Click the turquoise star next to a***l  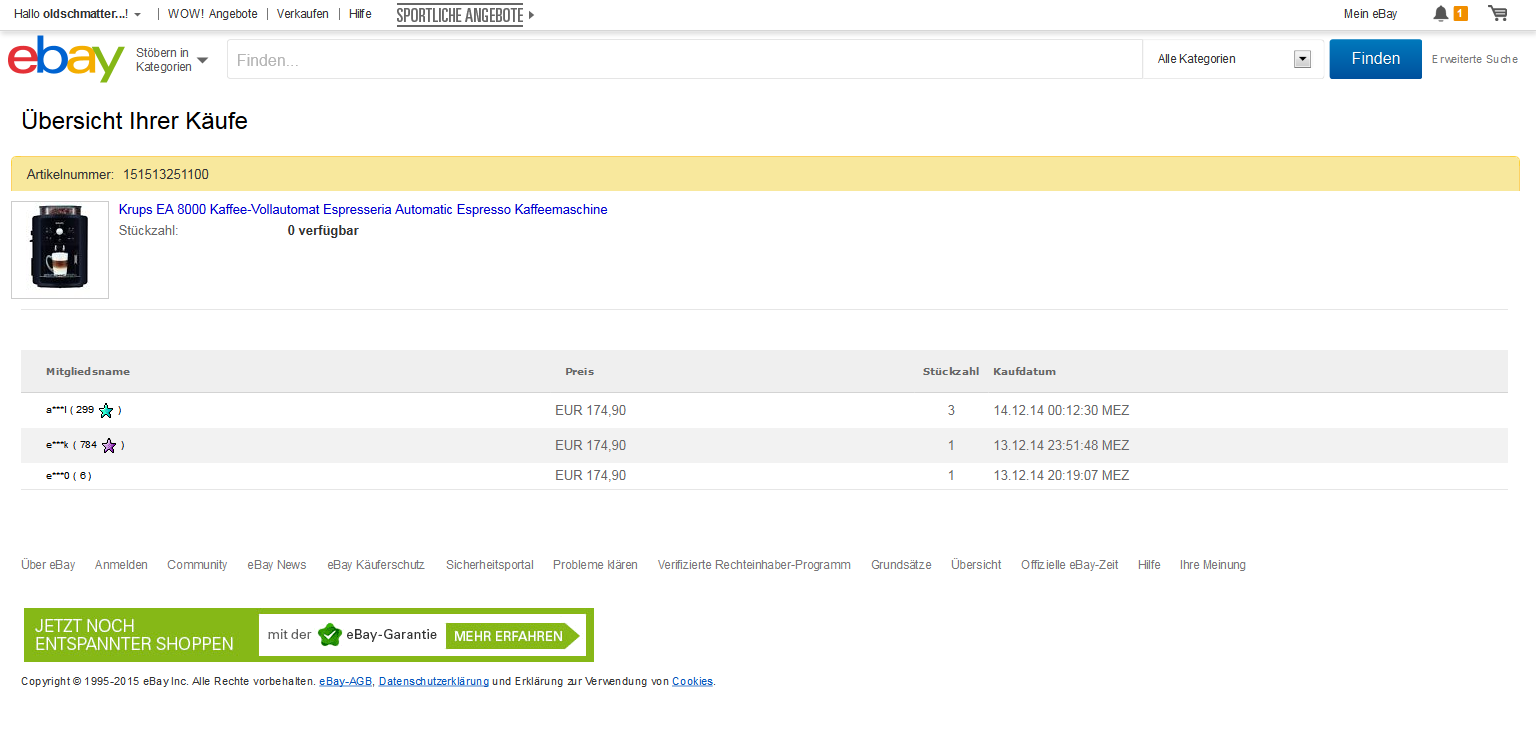(106, 410)
